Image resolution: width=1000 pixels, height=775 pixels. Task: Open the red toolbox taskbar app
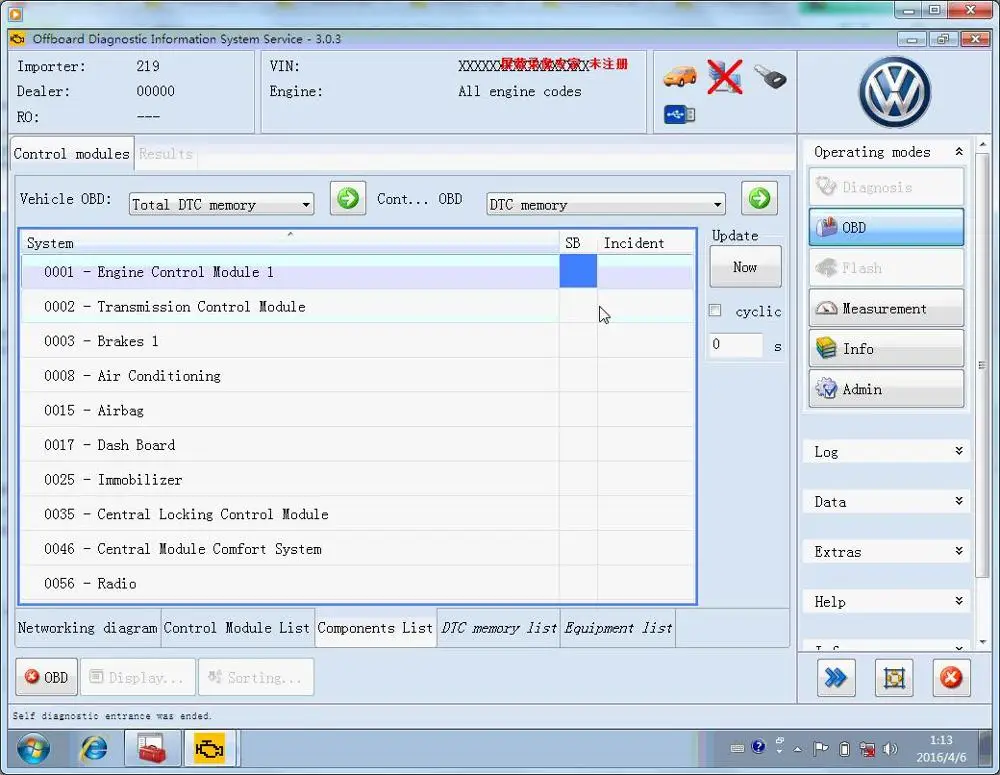pos(152,749)
